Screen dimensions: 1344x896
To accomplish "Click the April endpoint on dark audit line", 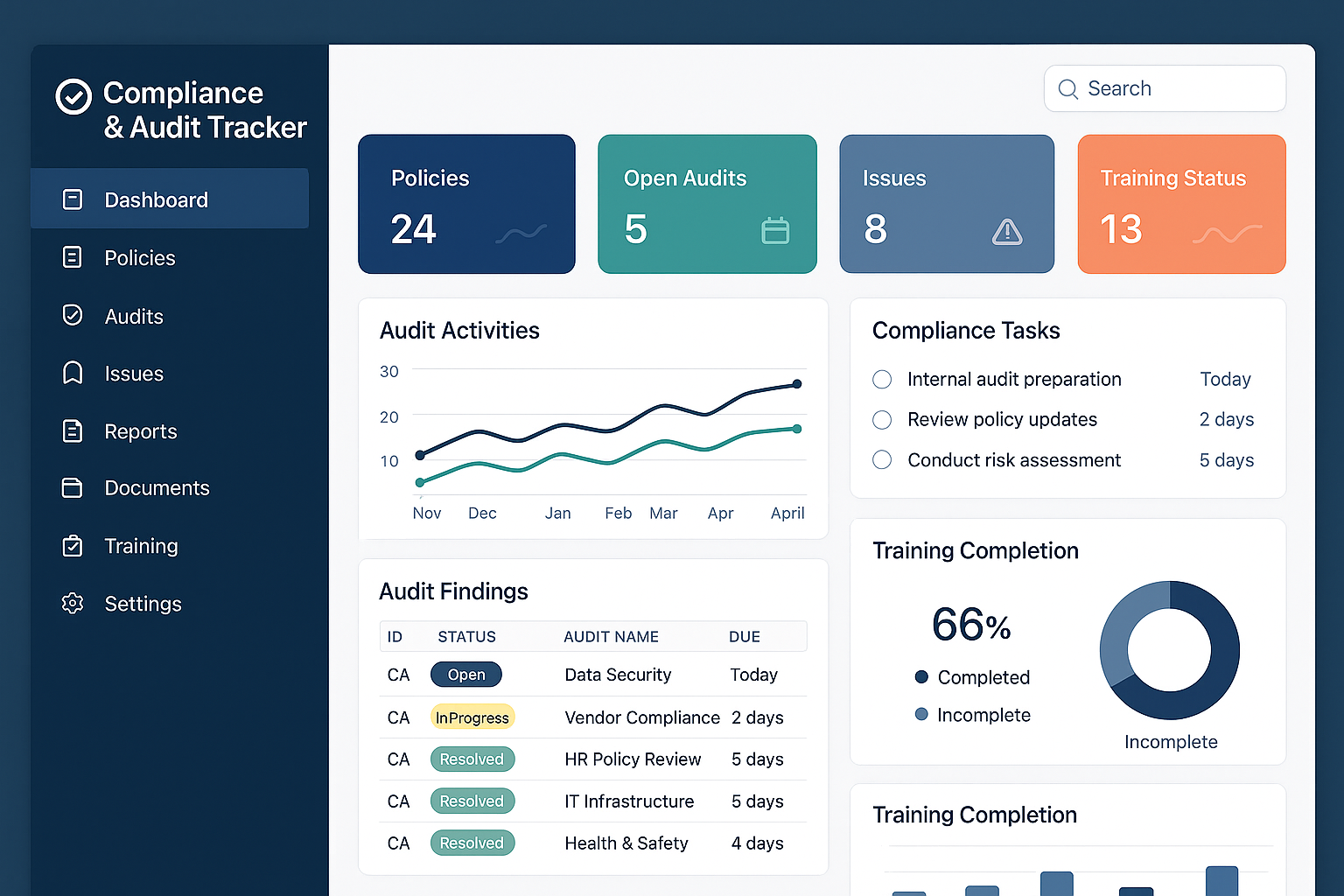I will (x=797, y=384).
